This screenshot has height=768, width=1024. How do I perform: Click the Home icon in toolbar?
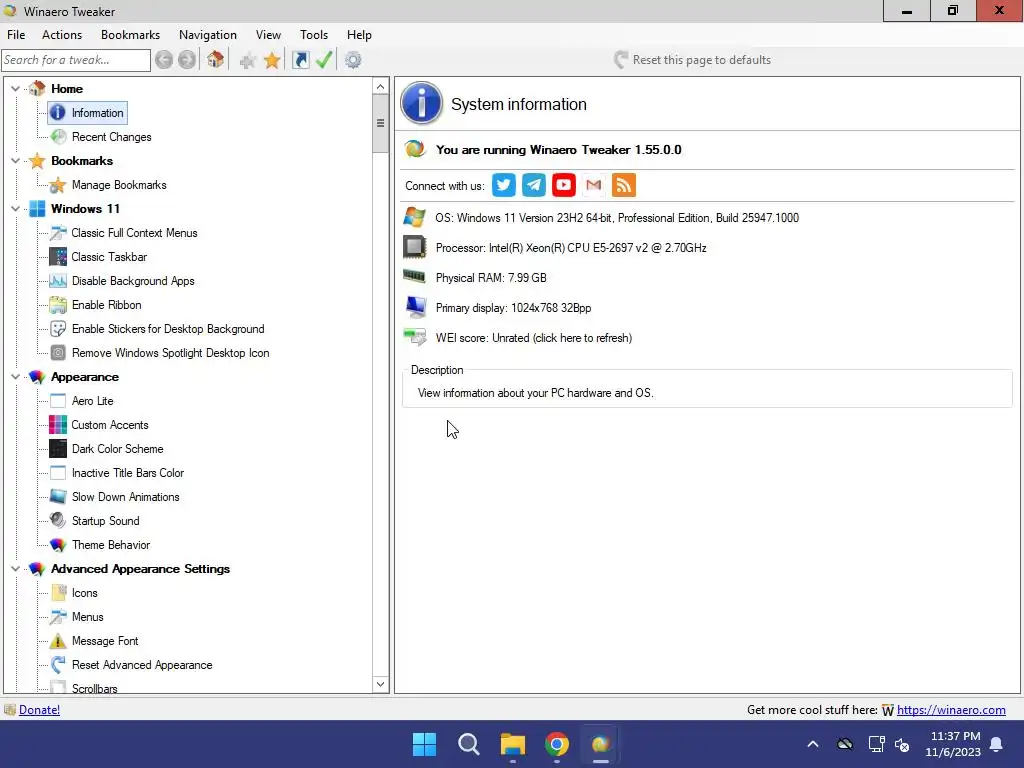point(216,60)
